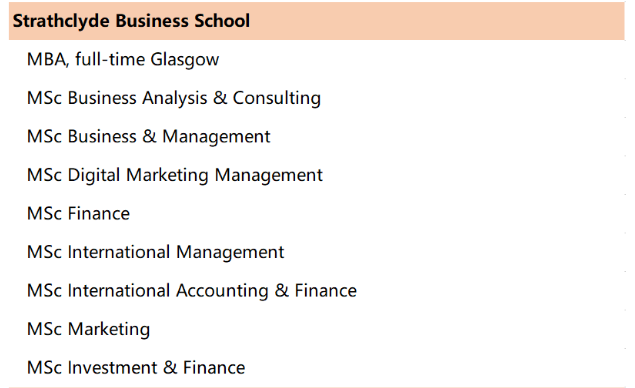The width and height of the screenshot is (635, 388).
Task: Click 'MSc' prefix of Marketing row
Action: click(x=44, y=328)
